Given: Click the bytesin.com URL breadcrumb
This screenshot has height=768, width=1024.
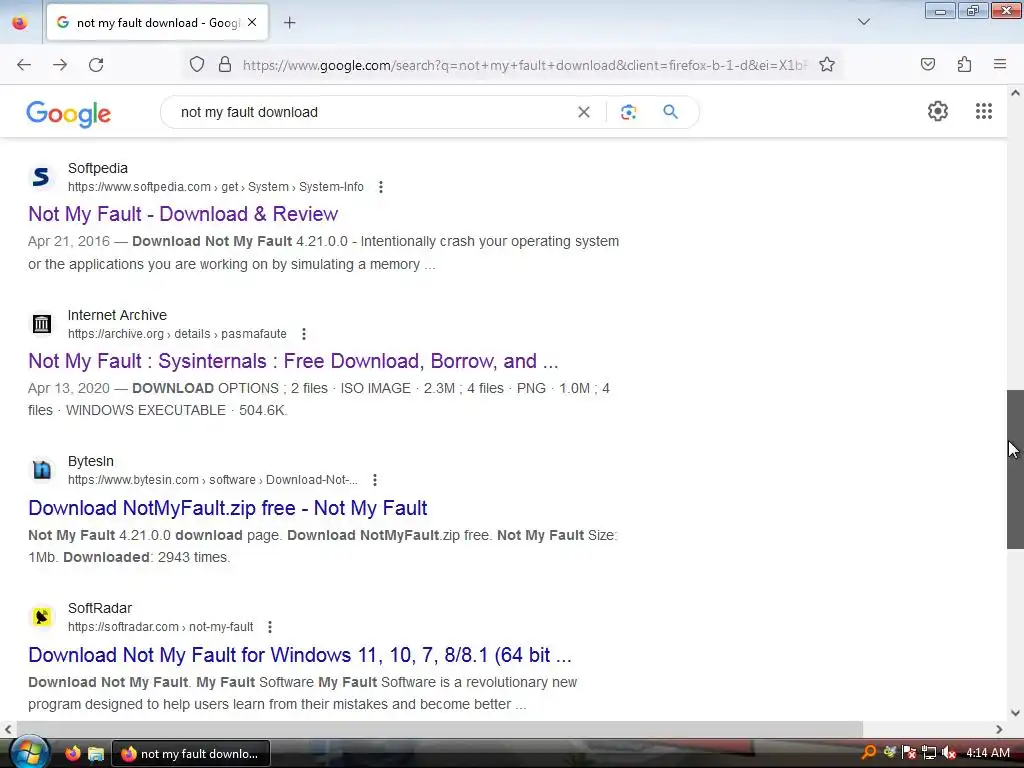Looking at the screenshot, I should tap(213, 480).
